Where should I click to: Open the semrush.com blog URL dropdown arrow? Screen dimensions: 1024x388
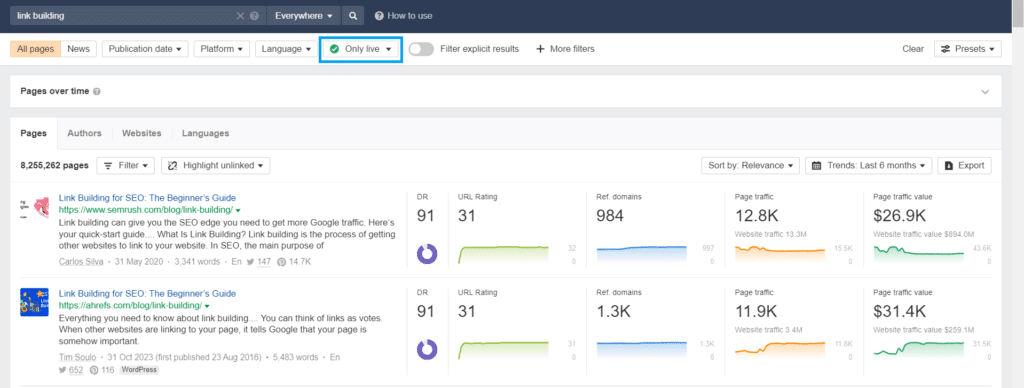[x=238, y=210]
